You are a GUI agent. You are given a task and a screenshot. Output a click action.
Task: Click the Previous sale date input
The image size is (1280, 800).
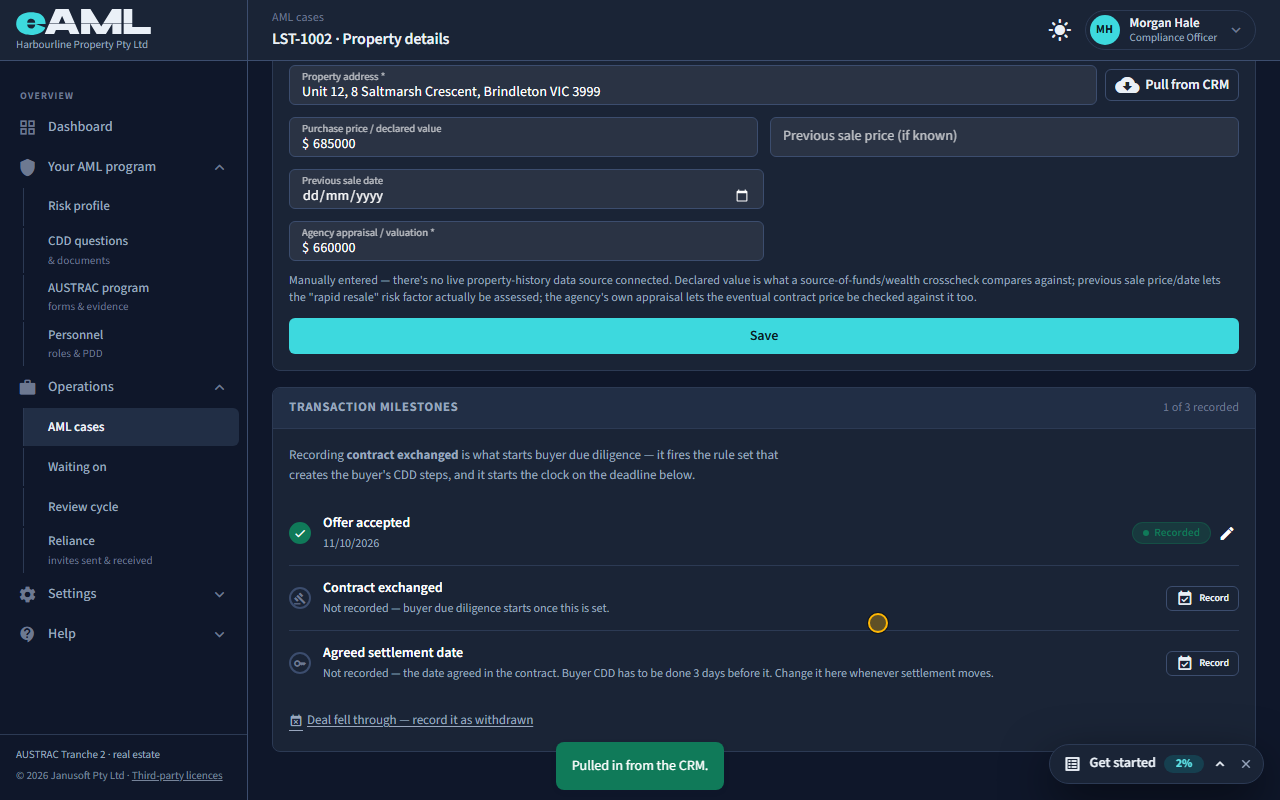pyautogui.click(x=526, y=189)
